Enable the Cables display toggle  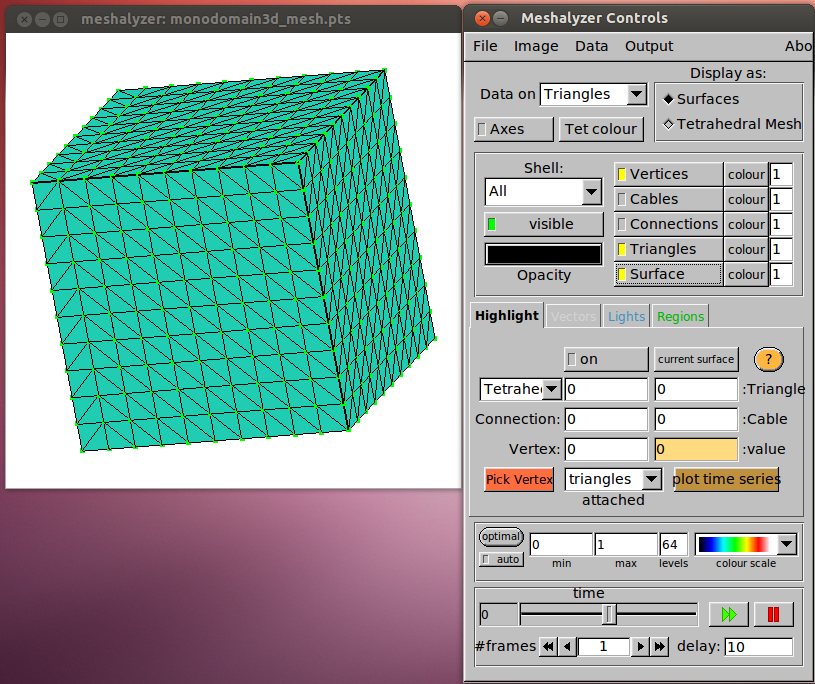[667, 199]
